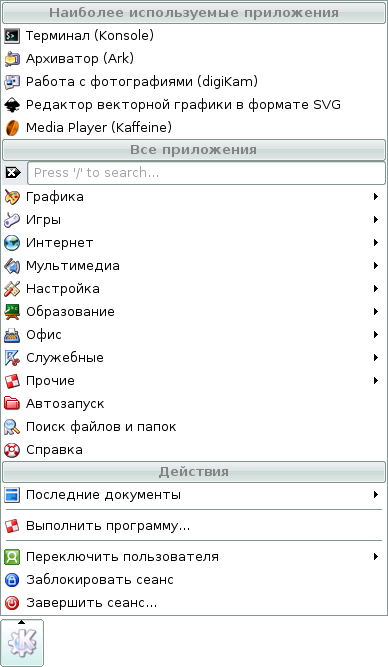Expand the Офис submenu arrow
388x667 pixels.
pyautogui.click(x=376, y=334)
